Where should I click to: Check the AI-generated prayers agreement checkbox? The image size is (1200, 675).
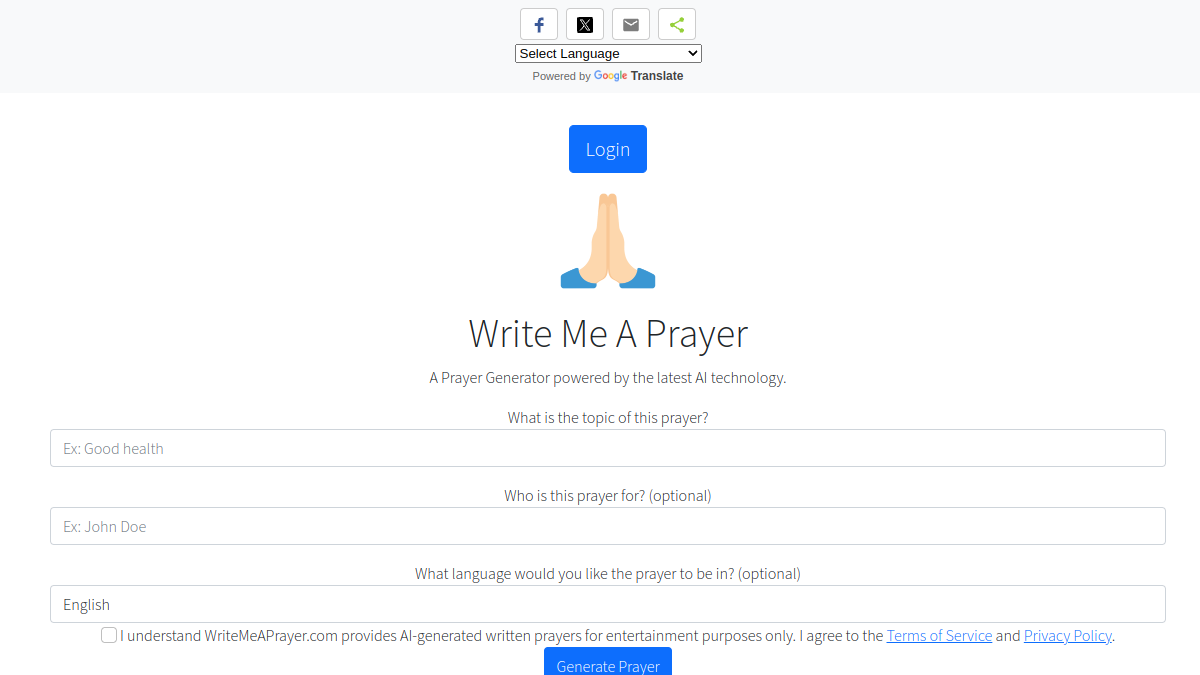tap(109, 635)
